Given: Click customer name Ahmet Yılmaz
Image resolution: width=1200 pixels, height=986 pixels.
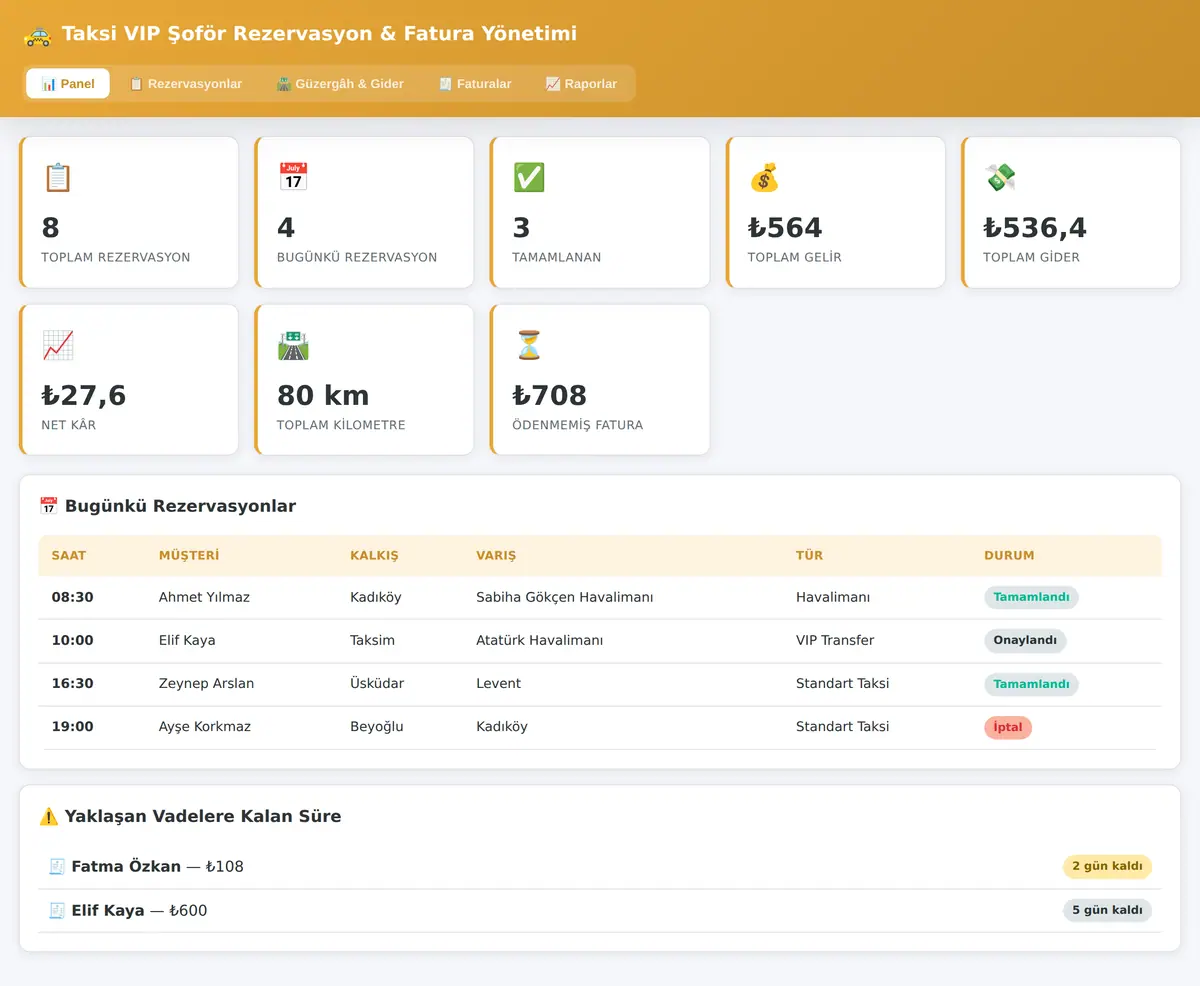Looking at the screenshot, I should point(204,597).
